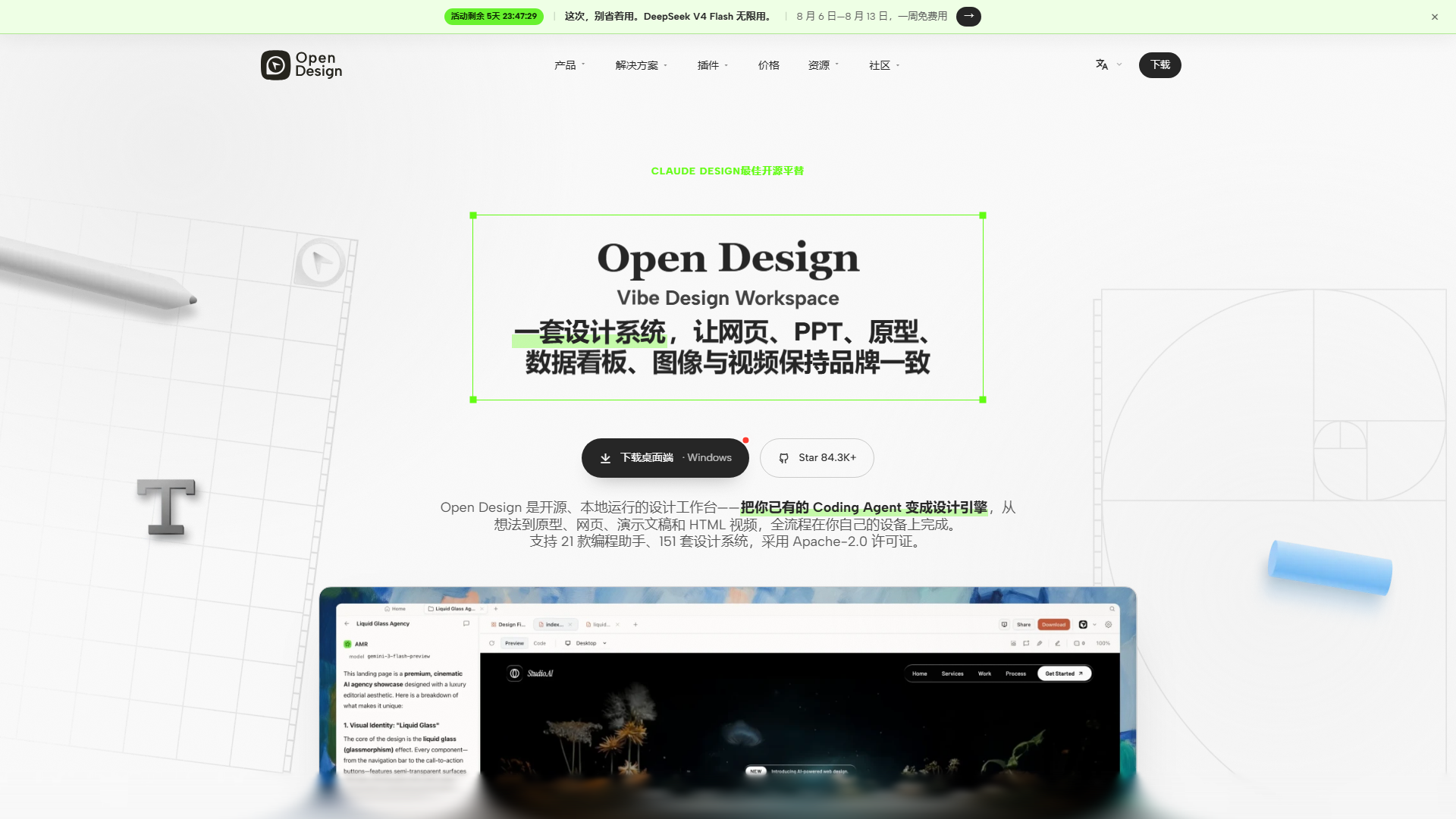1456x819 pixels.
Task: Open the Desktop viewport dropdown
Action: 585,643
